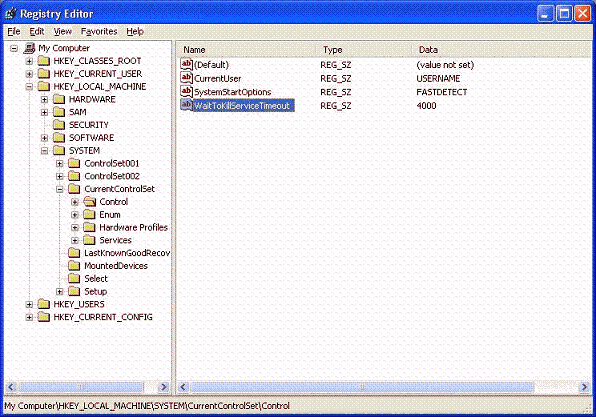Select the MountedDevices key
This screenshot has height=417, width=596.
pos(116,266)
